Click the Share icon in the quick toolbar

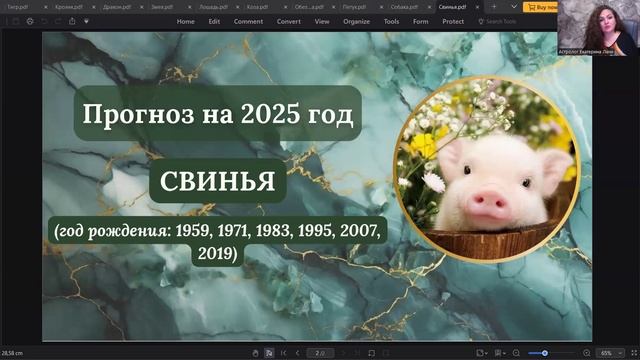(x=72, y=21)
